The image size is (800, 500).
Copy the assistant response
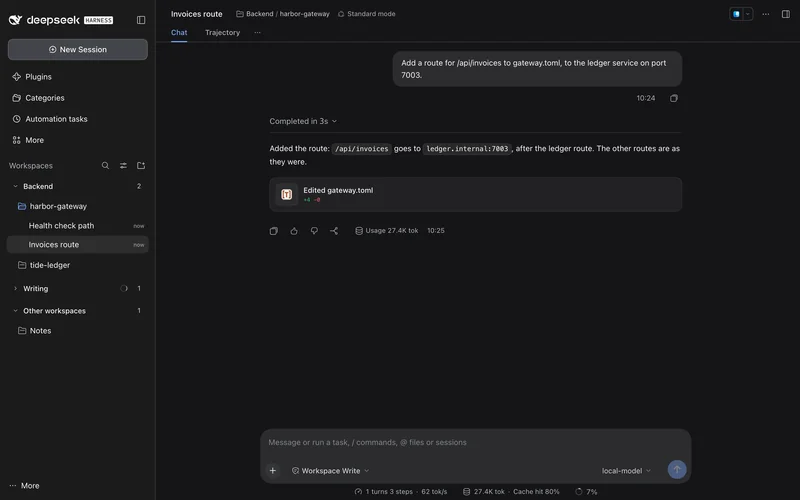click(273, 231)
